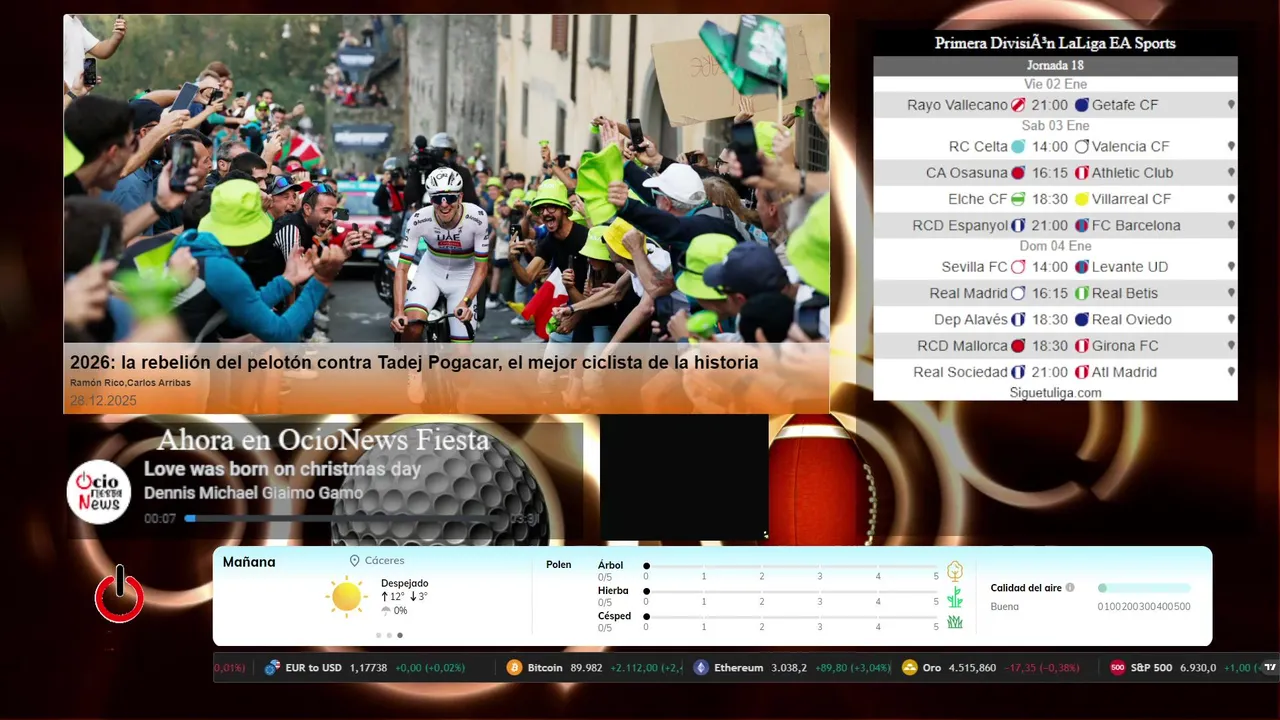1280x720 pixels.
Task: Click the Césped grass pollen icon
Action: point(955,622)
